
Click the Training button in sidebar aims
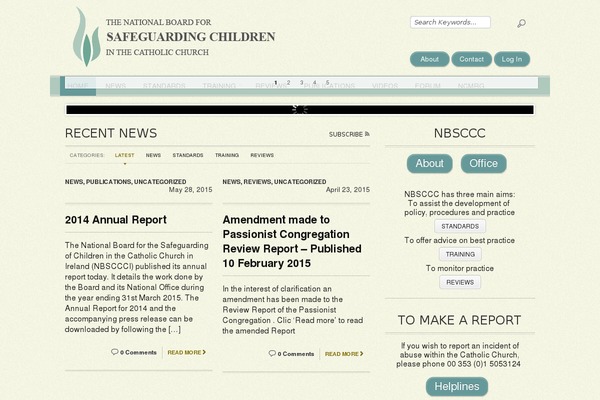(460, 254)
